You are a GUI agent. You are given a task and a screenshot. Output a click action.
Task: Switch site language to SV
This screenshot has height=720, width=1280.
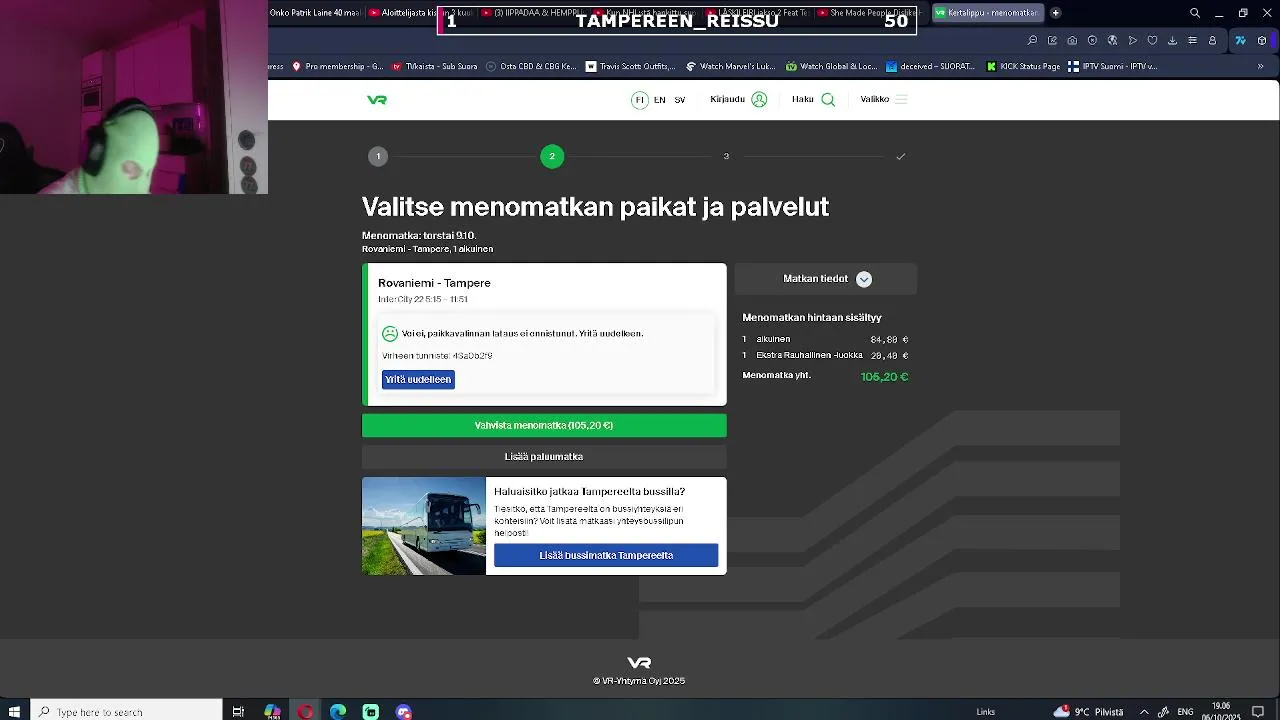(680, 100)
